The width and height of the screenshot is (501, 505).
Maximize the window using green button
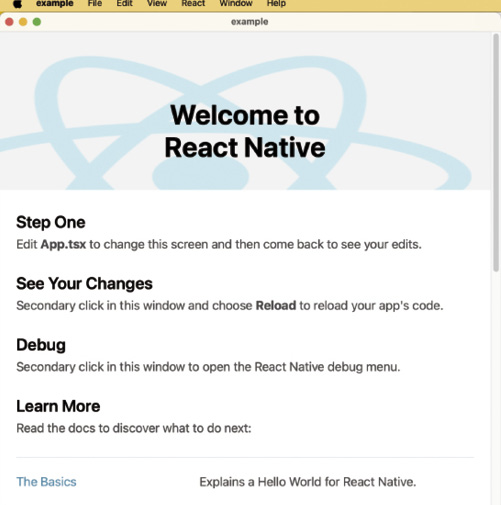click(x=37, y=22)
